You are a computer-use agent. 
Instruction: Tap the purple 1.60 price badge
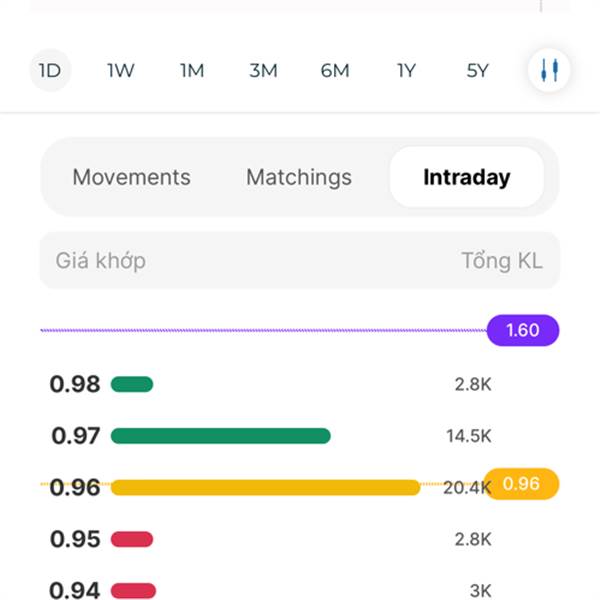click(x=523, y=330)
